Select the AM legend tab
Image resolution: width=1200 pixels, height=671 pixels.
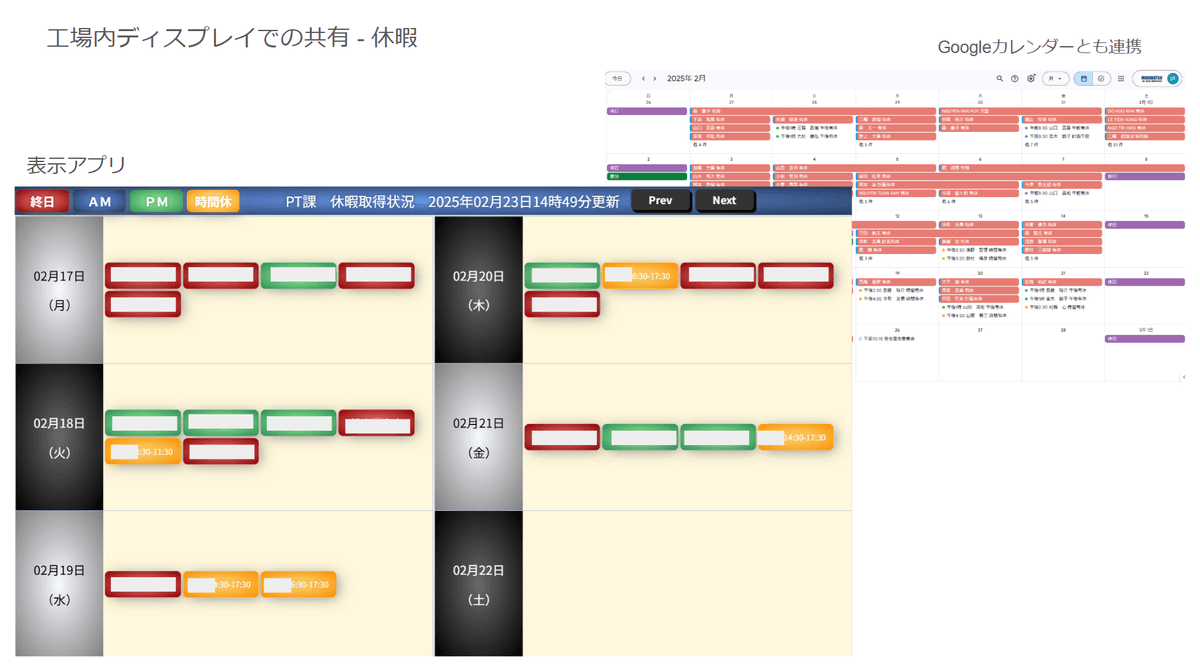point(99,201)
